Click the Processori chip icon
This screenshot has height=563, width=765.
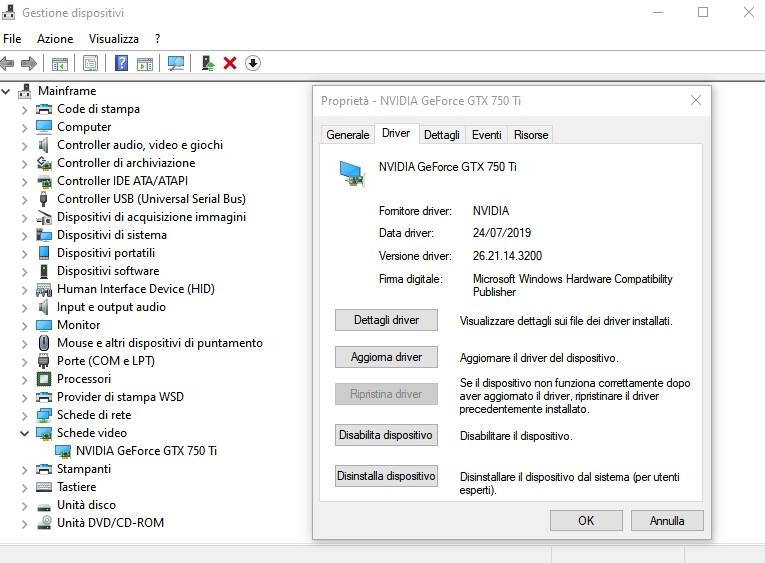pos(44,379)
